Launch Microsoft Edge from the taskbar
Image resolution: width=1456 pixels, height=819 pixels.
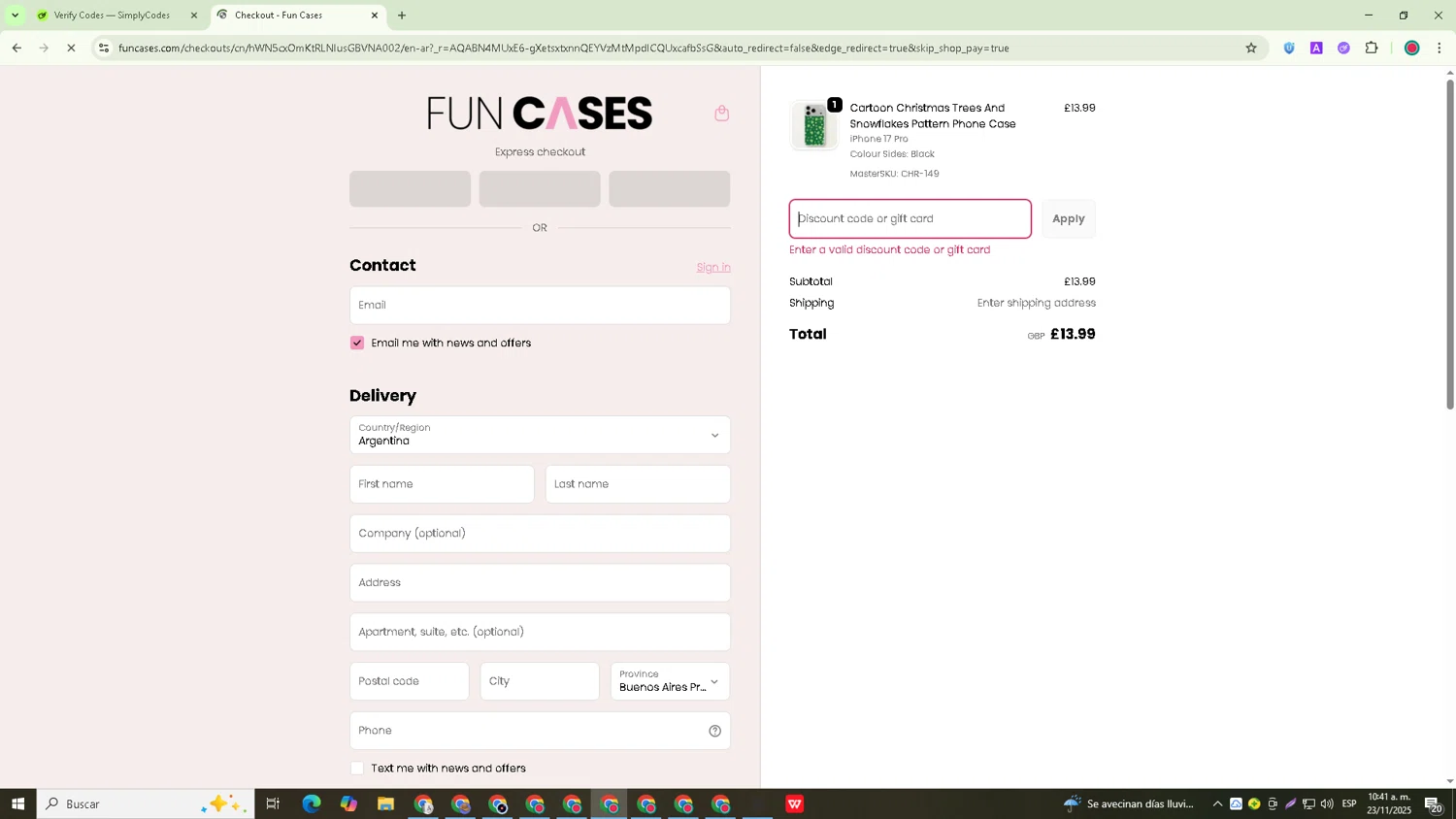coord(311,803)
